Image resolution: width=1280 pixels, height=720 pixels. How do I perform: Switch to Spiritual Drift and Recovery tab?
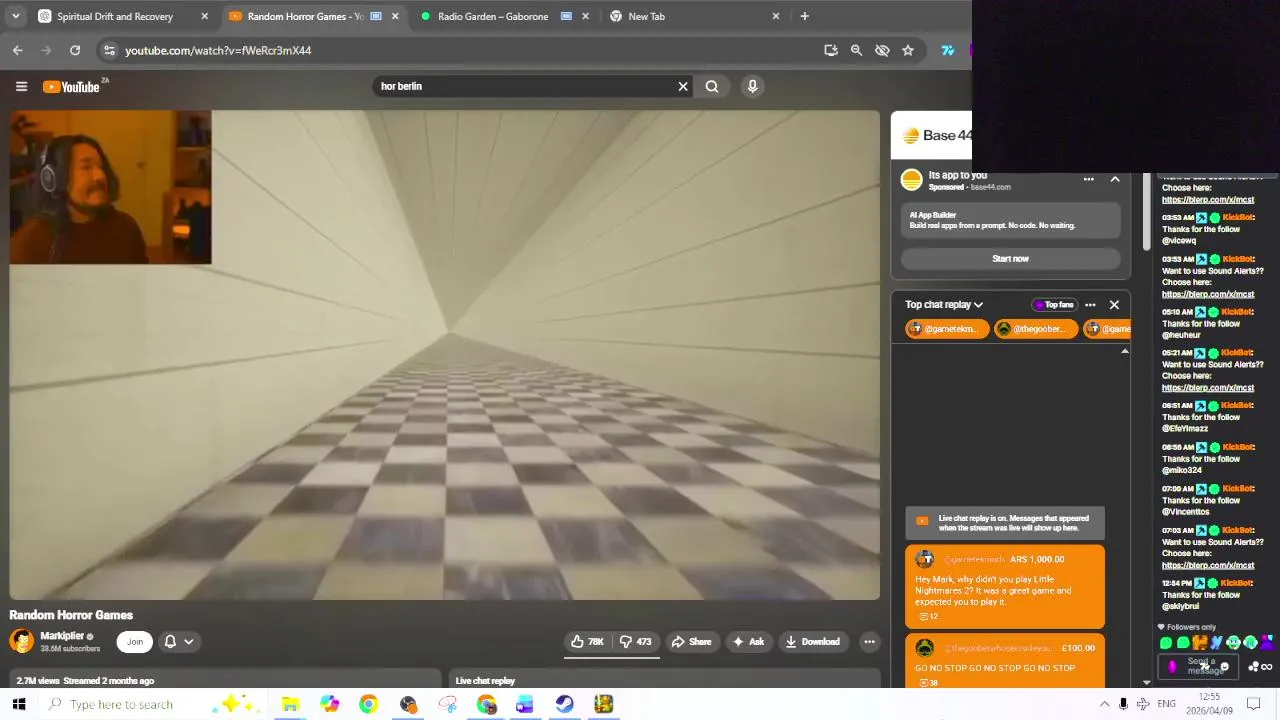(115, 16)
